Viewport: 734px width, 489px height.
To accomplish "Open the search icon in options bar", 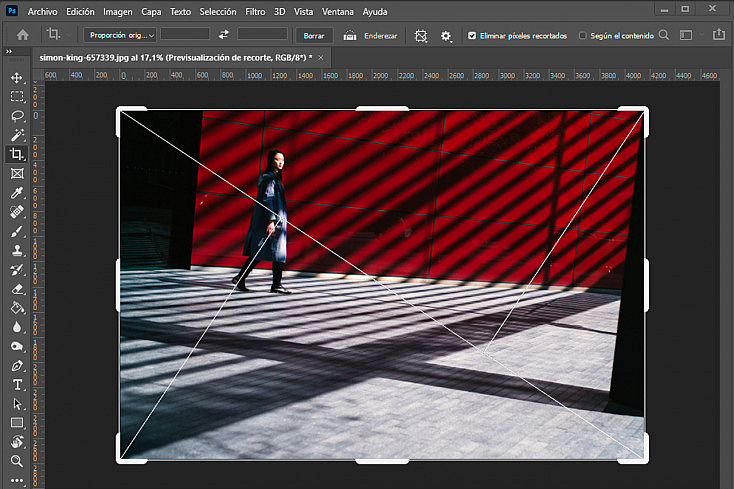I will tap(664, 35).
